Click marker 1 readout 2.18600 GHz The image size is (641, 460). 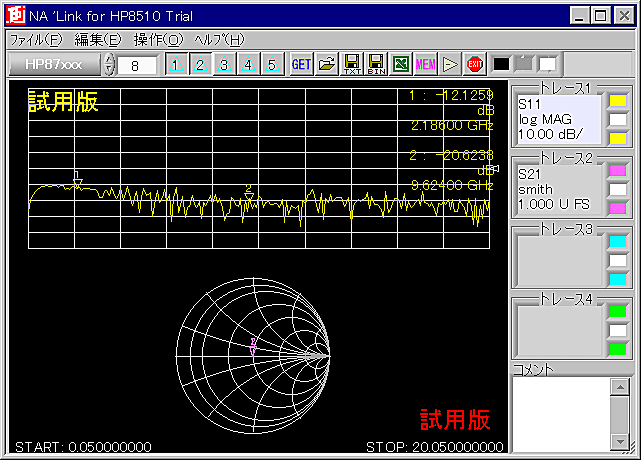click(452, 125)
